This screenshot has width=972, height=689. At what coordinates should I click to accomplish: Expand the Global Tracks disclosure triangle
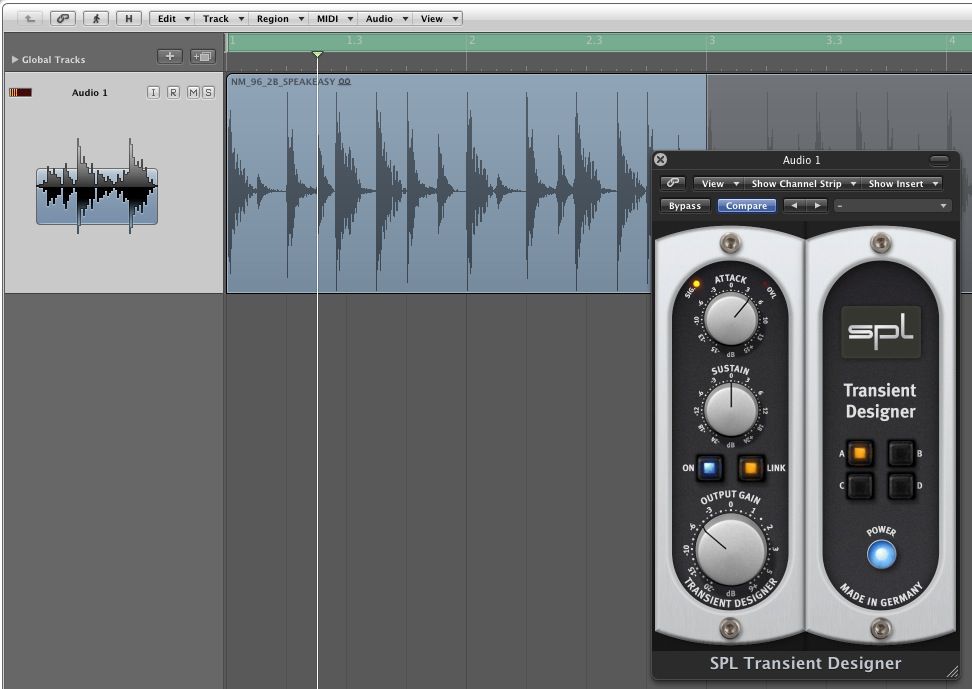[15, 60]
